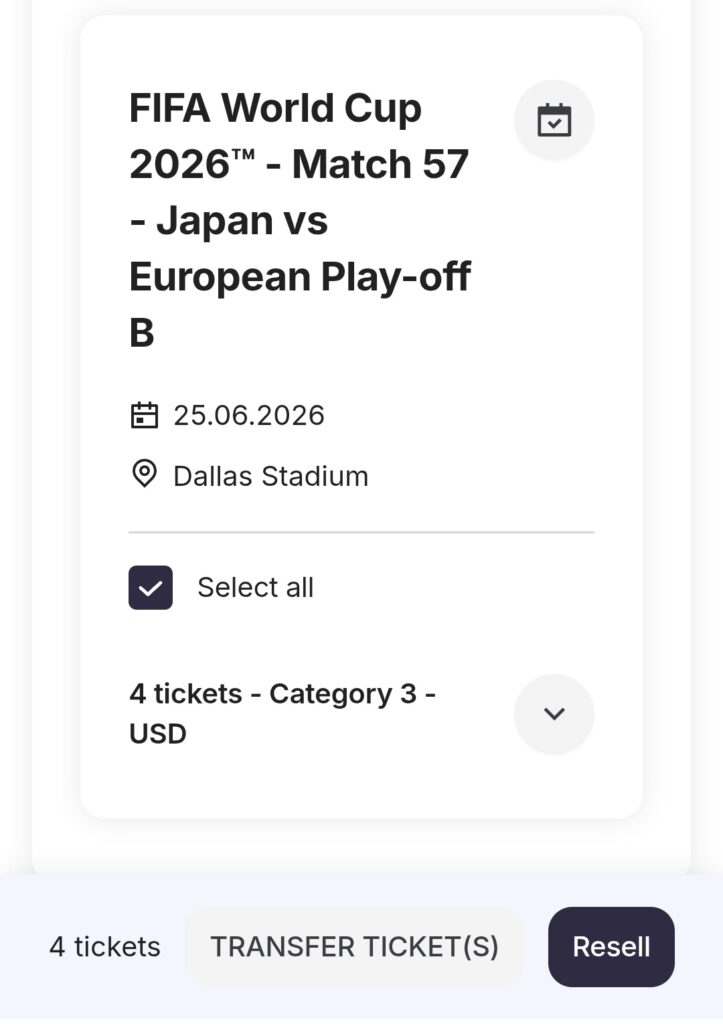
Task: Click the location pin icon
Action: coord(145,474)
